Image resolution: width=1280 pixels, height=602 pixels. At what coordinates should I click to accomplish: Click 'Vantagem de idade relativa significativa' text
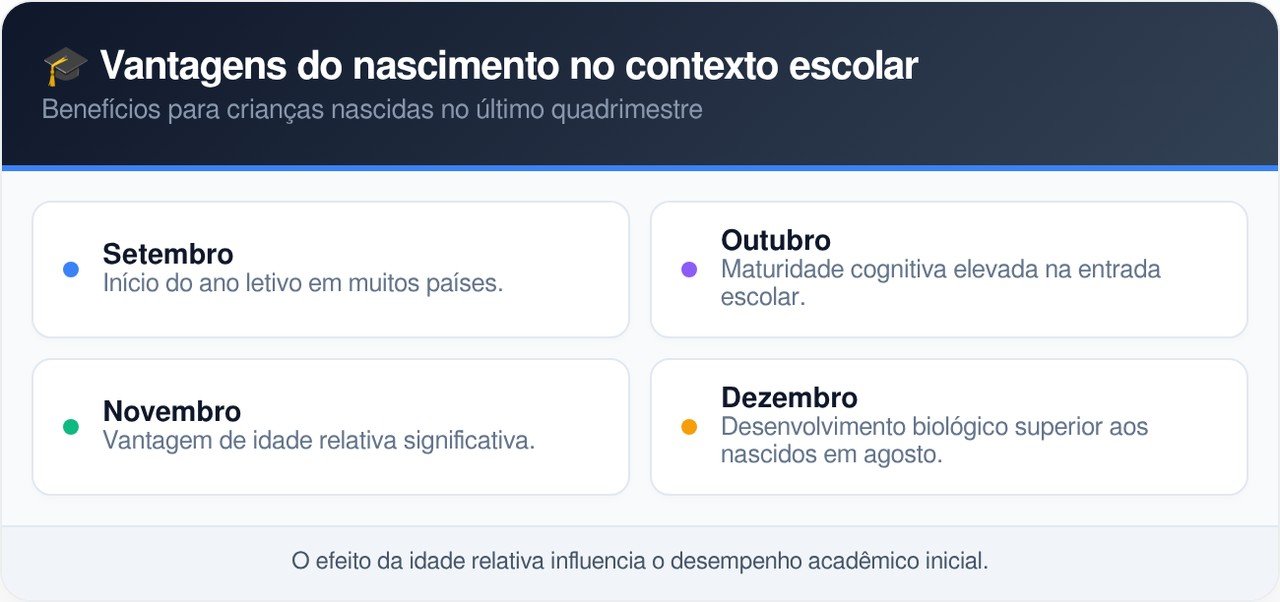pyautogui.click(x=319, y=440)
